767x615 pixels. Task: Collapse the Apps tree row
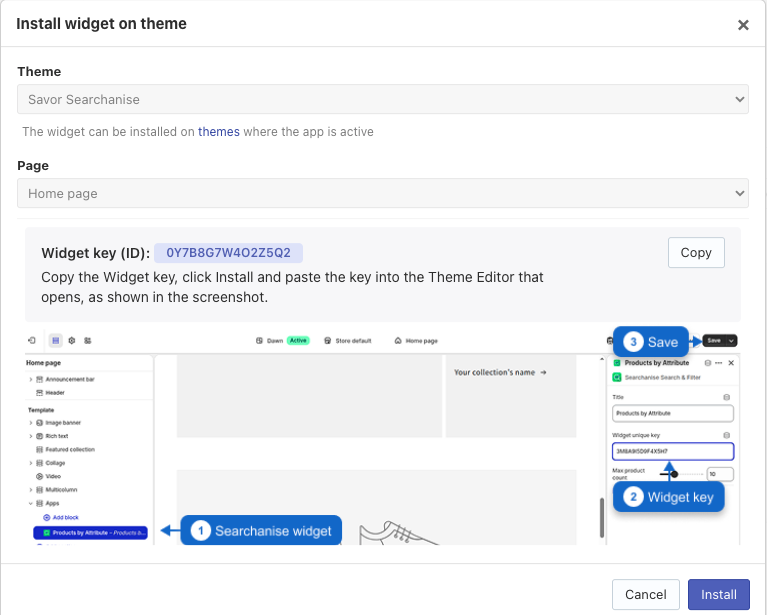coord(31,503)
